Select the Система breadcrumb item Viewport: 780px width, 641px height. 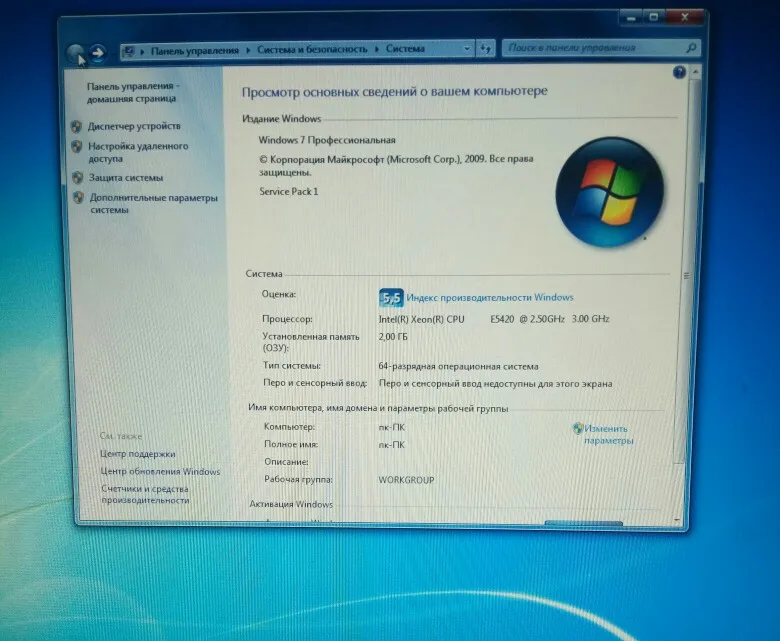click(x=405, y=49)
